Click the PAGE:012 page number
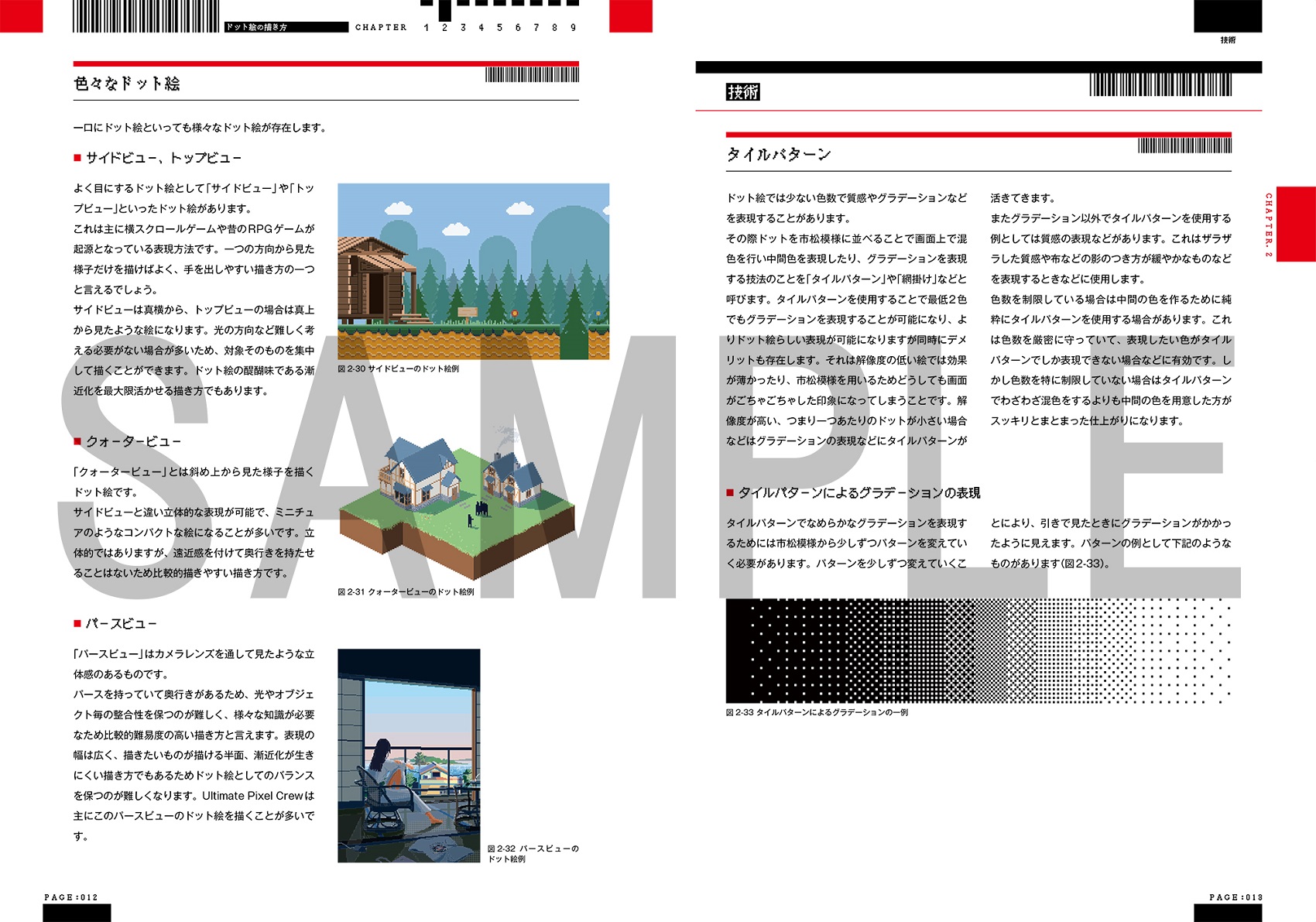The image size is (1316, 922). tap(71, 897)
